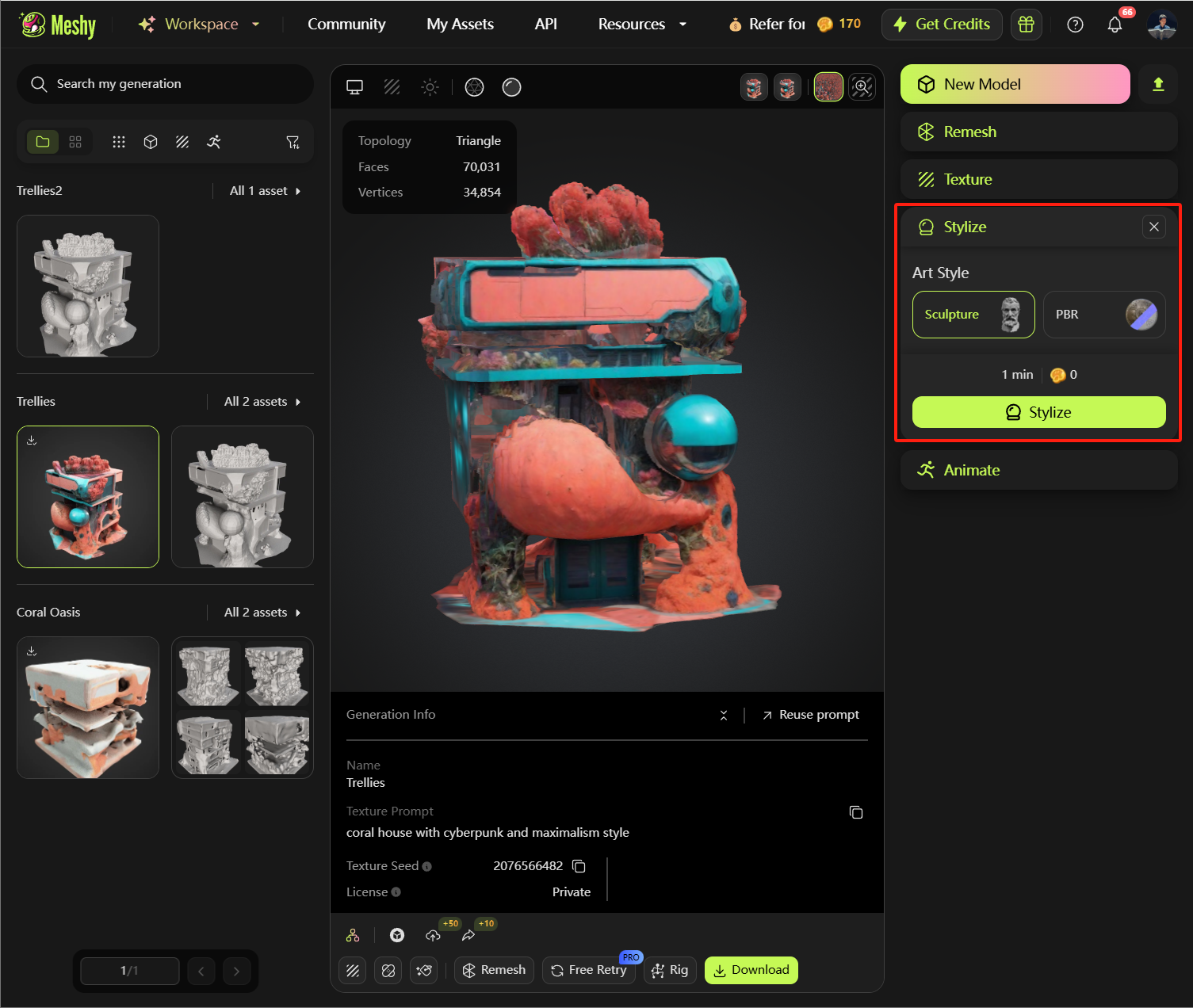Copy the texture prompt text
This screenshot has height=1008, width=1193.
pyautogui.click(x=856, y=812)
